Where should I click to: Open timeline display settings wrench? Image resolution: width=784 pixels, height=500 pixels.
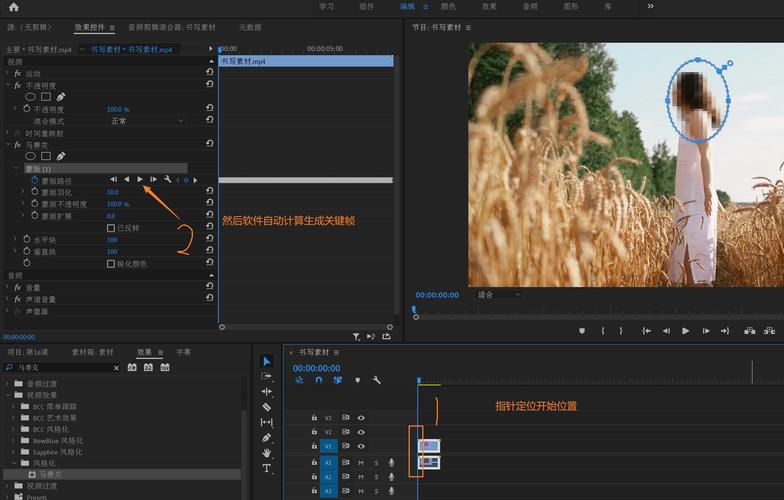point(376,380)
